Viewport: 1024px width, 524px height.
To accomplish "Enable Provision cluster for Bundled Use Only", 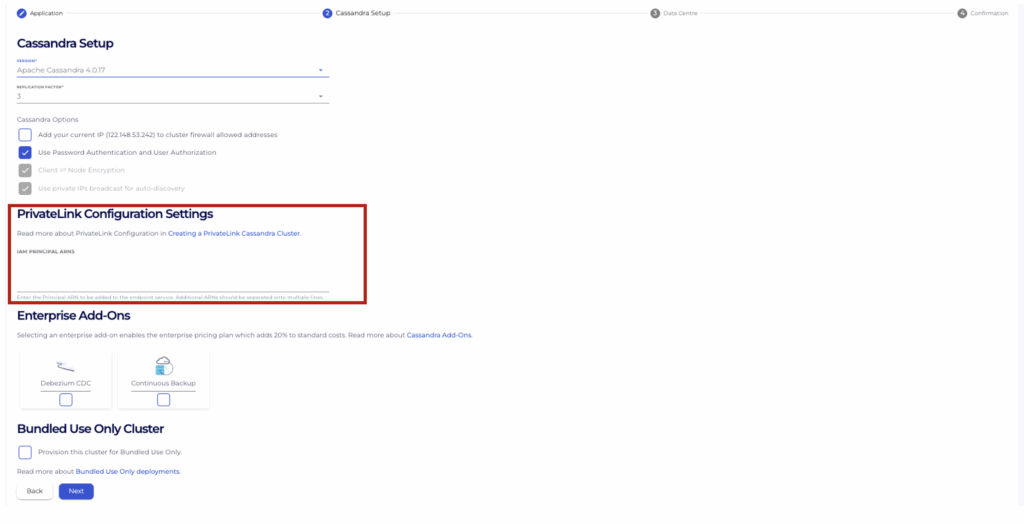I will pyautogui.click(x=25, y=452).
